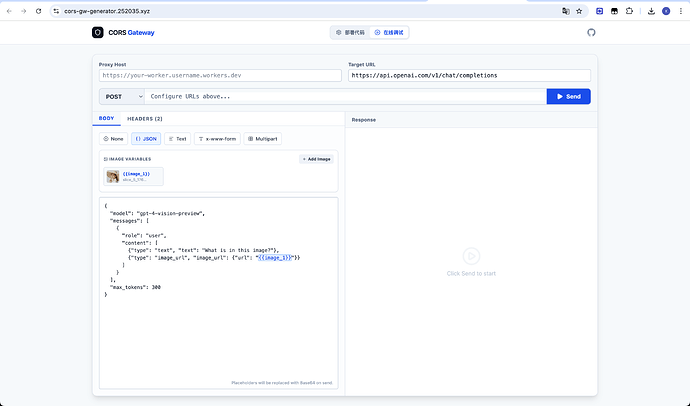Reload the current page

[x=39, y=11]
